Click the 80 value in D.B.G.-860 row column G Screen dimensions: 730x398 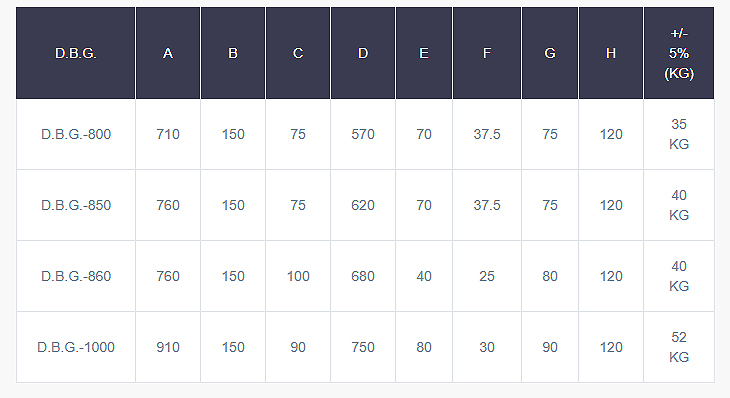(550, 277)
